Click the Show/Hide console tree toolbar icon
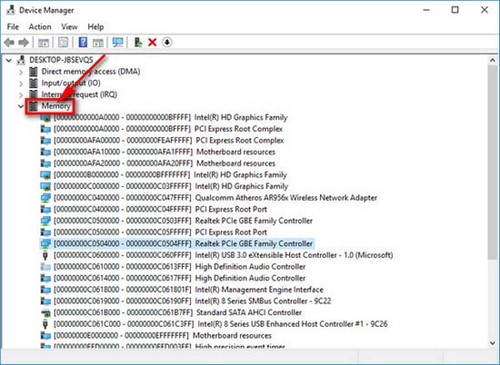The image size is (500, 365). tap(43, 43)
